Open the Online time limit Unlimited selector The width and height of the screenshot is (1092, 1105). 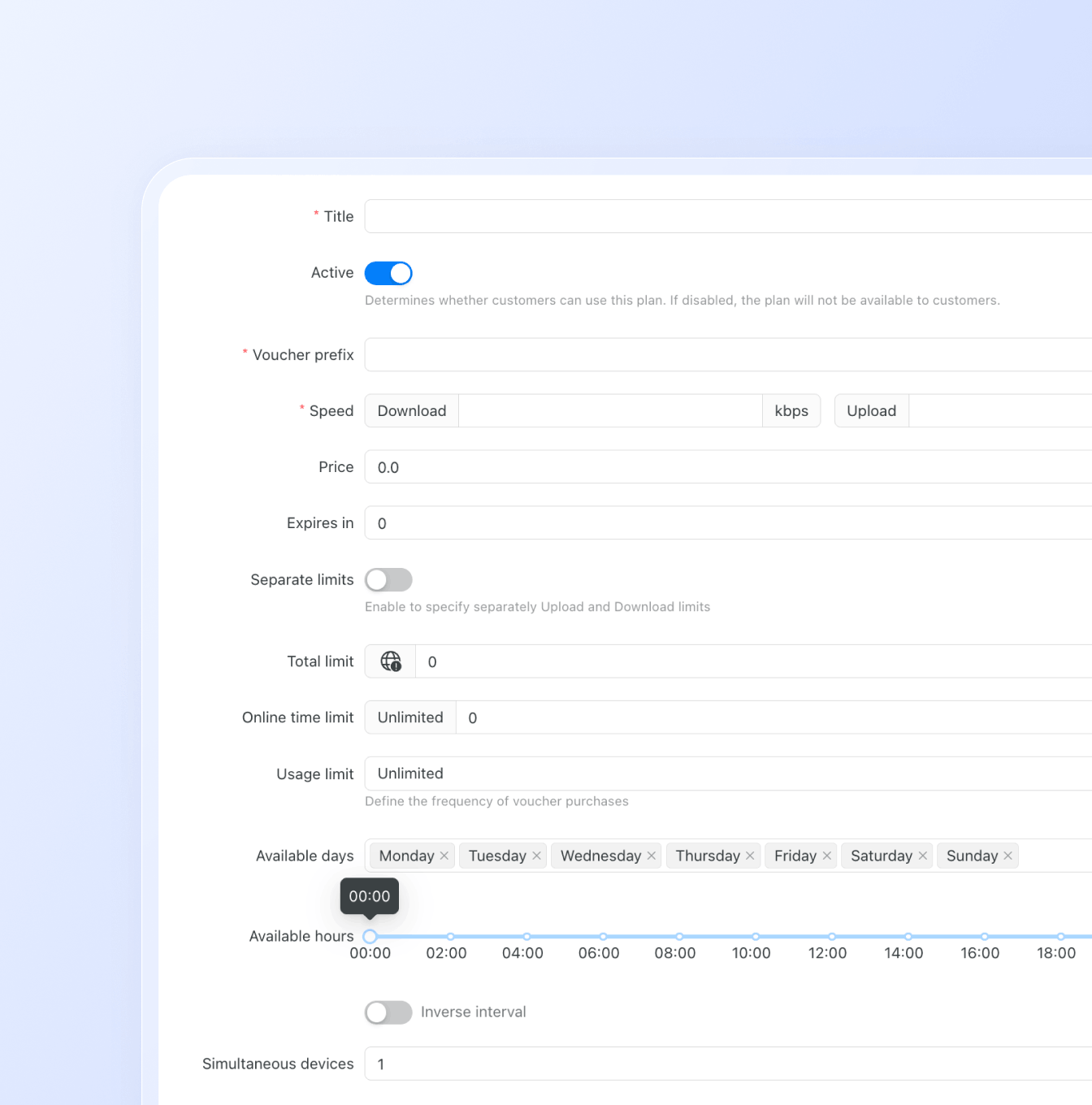(x=409, y=717)
